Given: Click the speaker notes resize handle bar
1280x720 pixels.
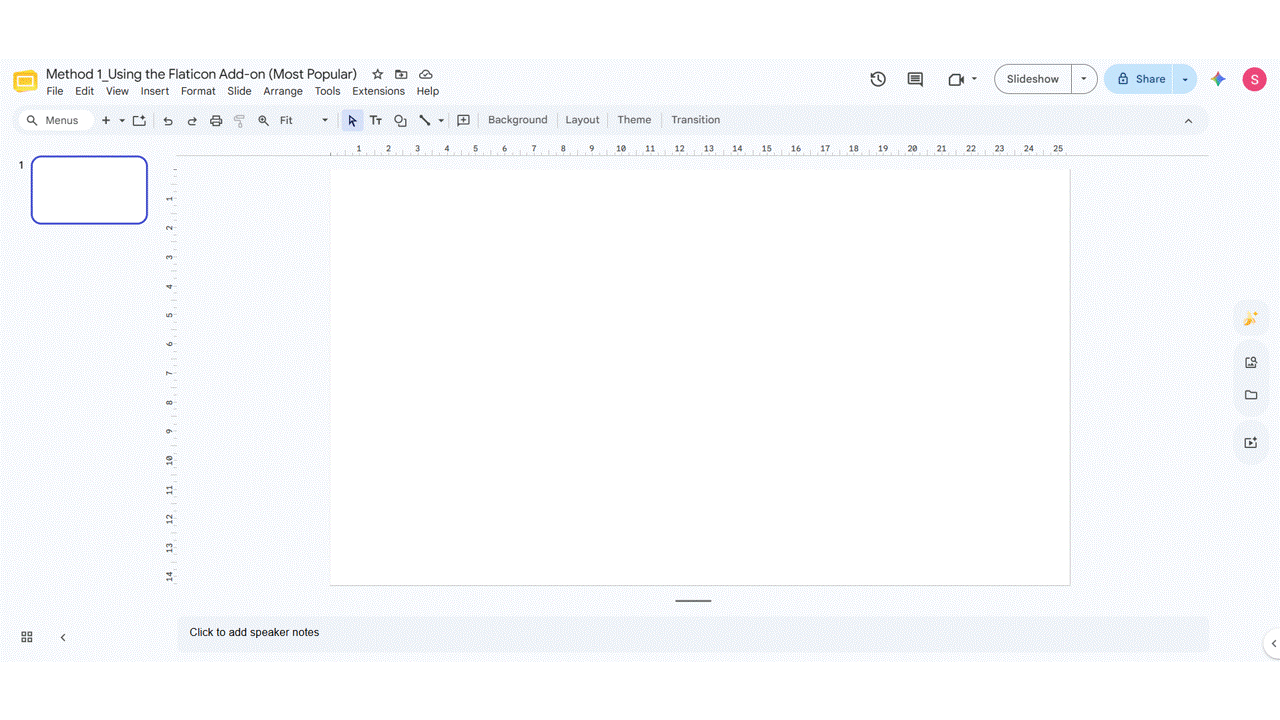Looking at the screenshot, I should [693, 601].
